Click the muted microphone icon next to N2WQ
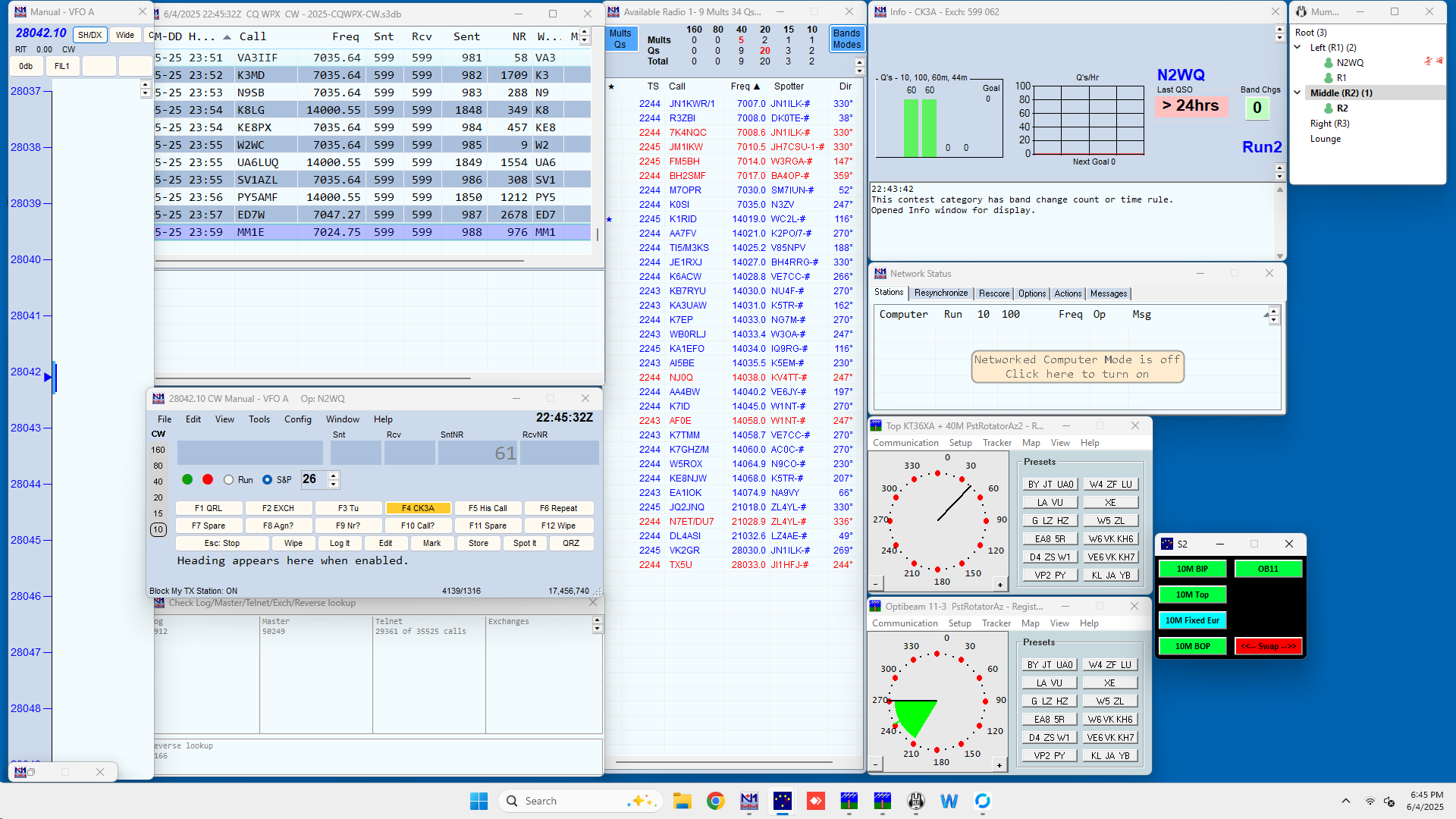The height and width of the screenshot is (819, 1456). click(x=1428, y=61)
